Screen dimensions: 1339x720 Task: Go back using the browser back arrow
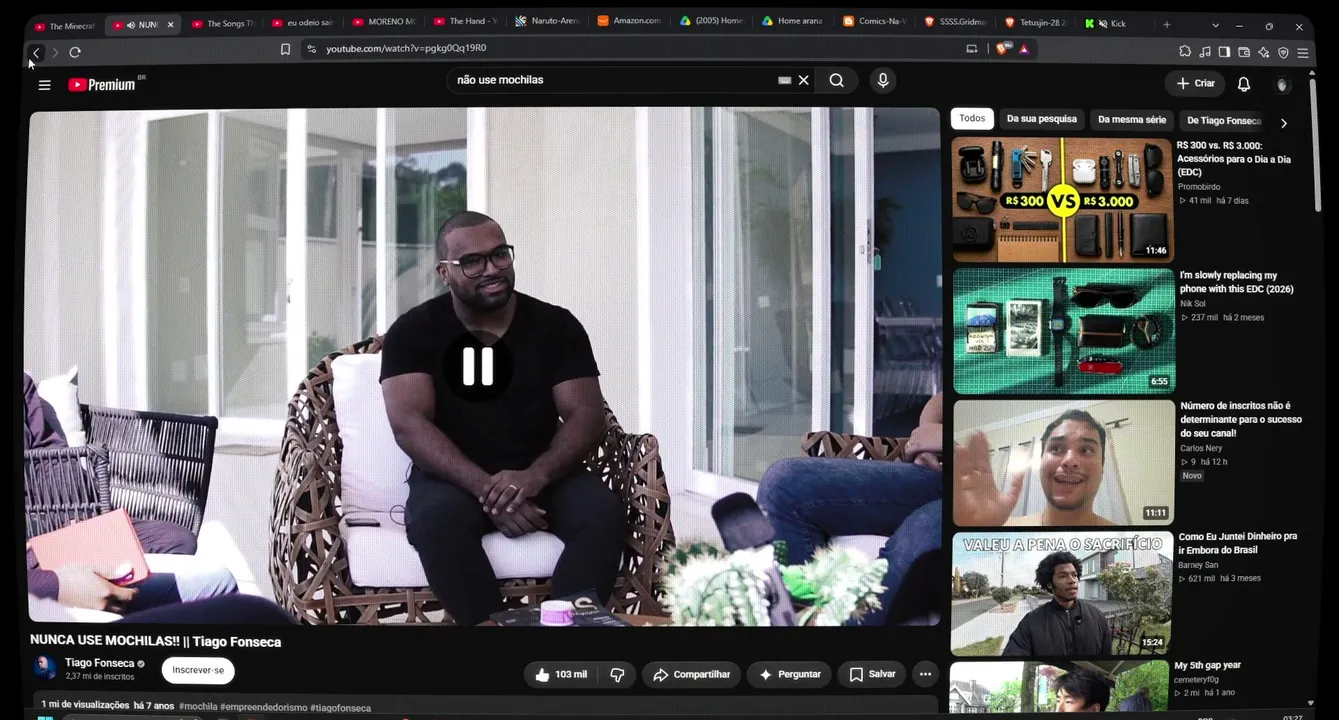36,52
